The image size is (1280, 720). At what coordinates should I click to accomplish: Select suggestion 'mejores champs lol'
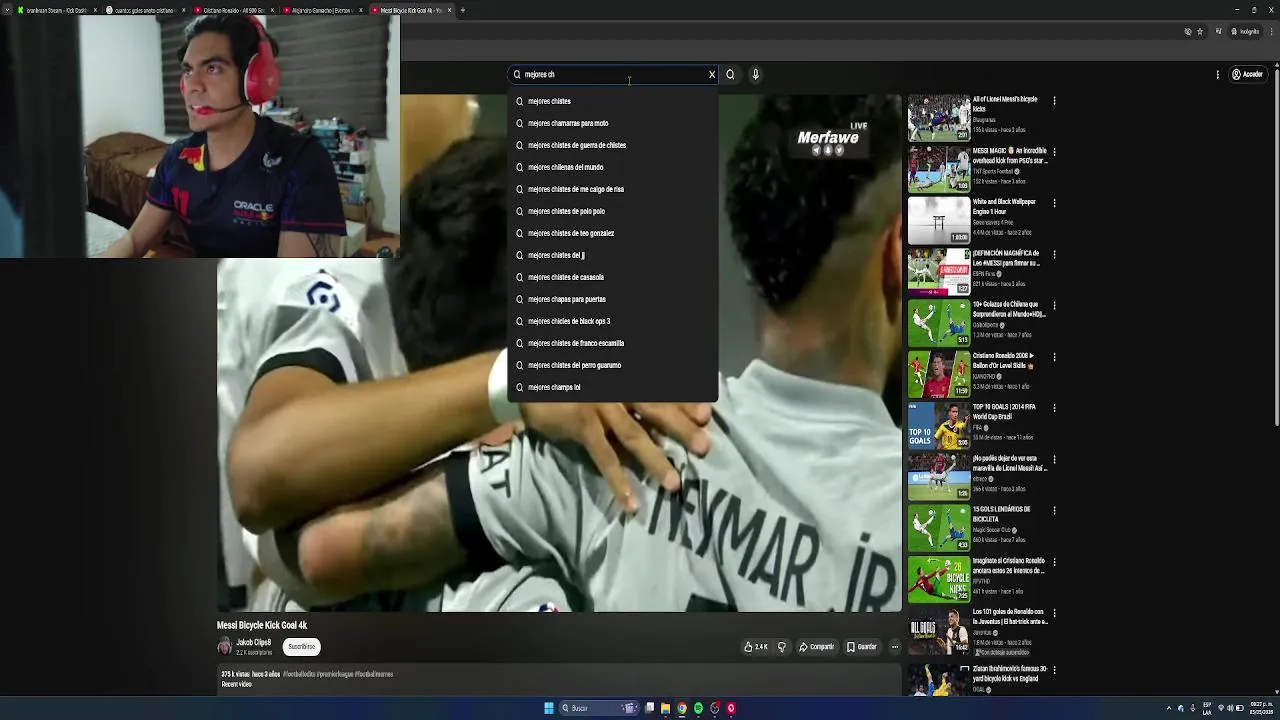(612, 387)
